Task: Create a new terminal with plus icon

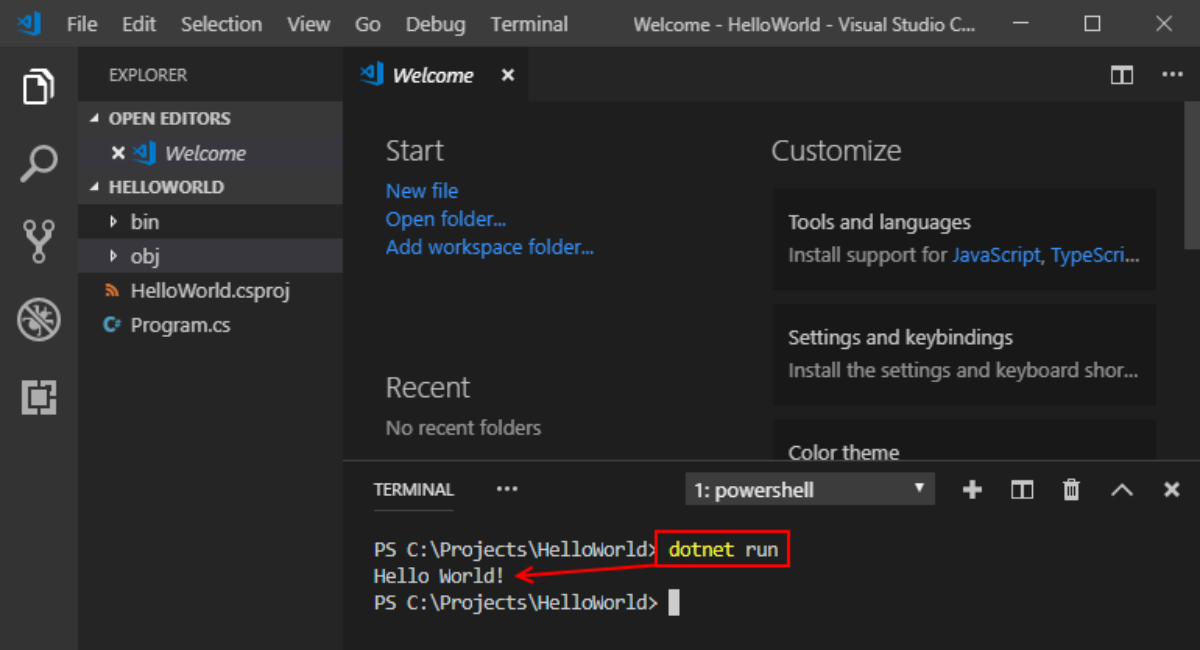Action: (x=972, y=490)
